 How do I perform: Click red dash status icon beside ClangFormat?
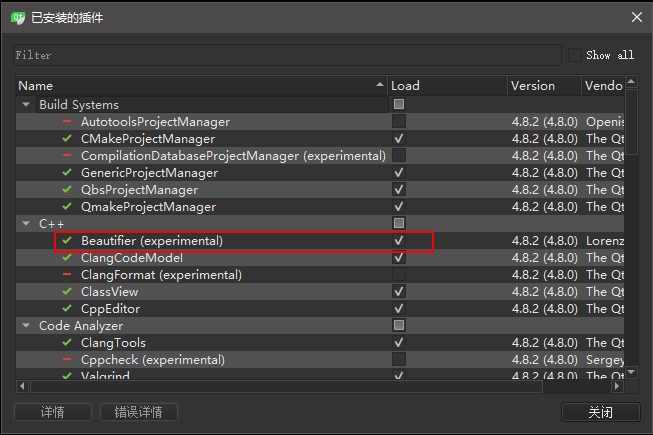click(67, 275)
